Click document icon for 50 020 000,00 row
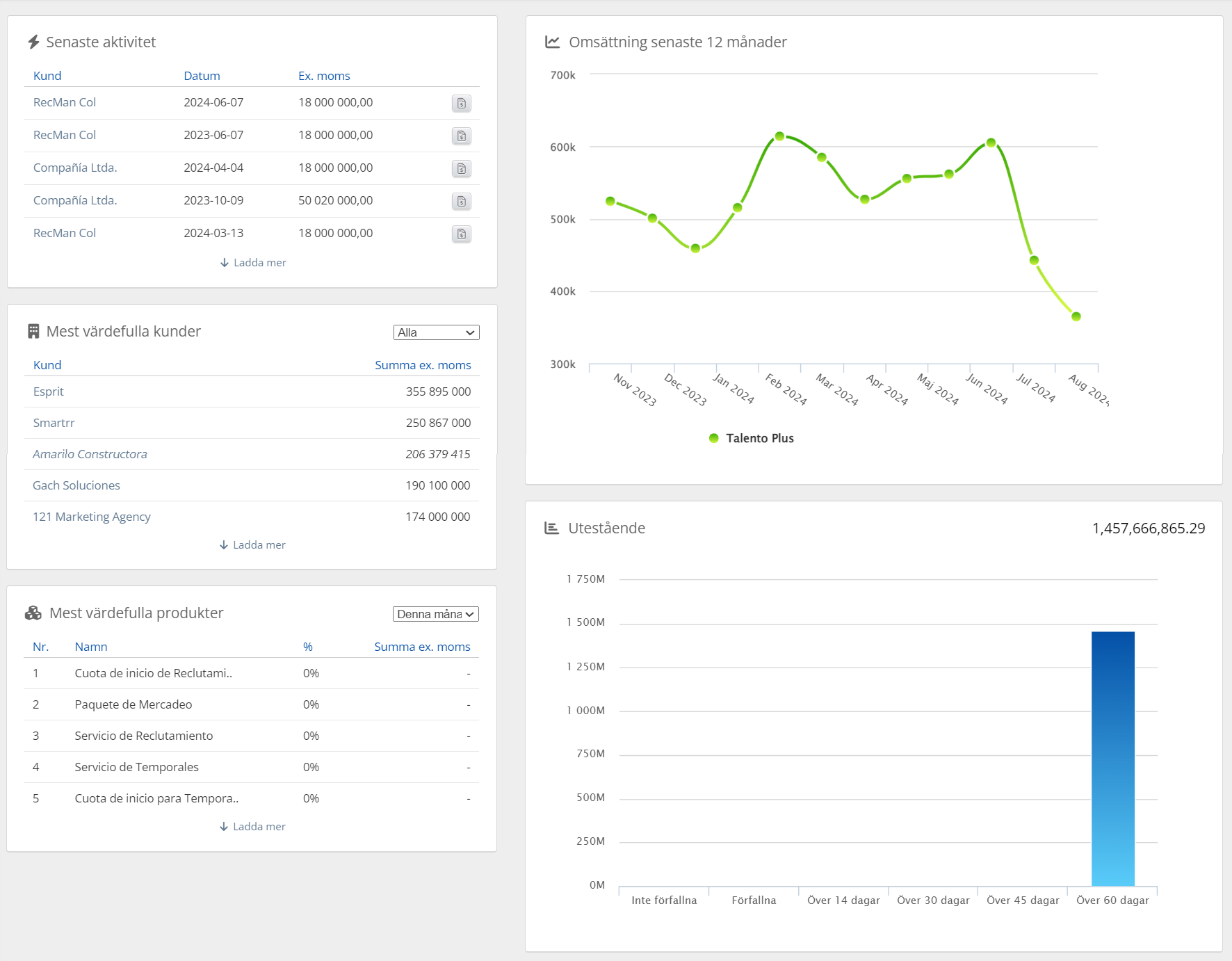The height and width of the screenshot is (961, 1232). pos(461,201)
